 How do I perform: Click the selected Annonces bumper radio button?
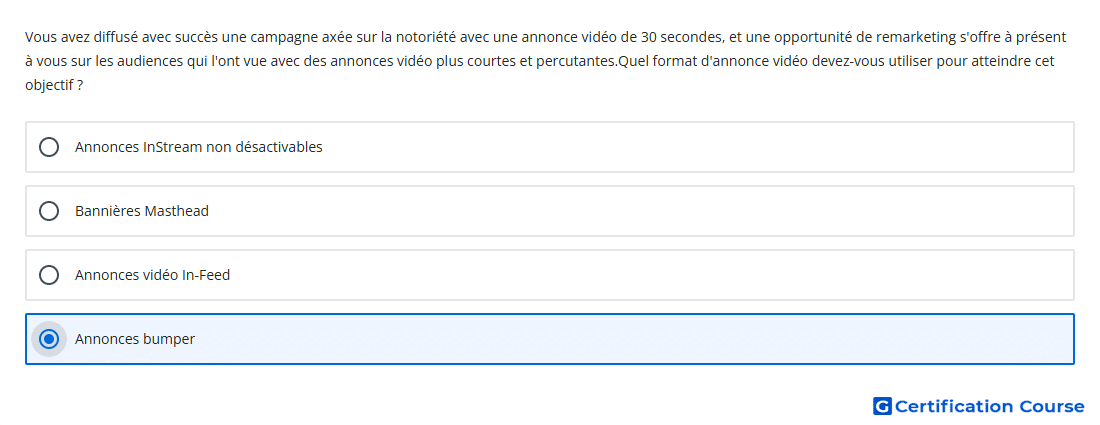(48, 339)
